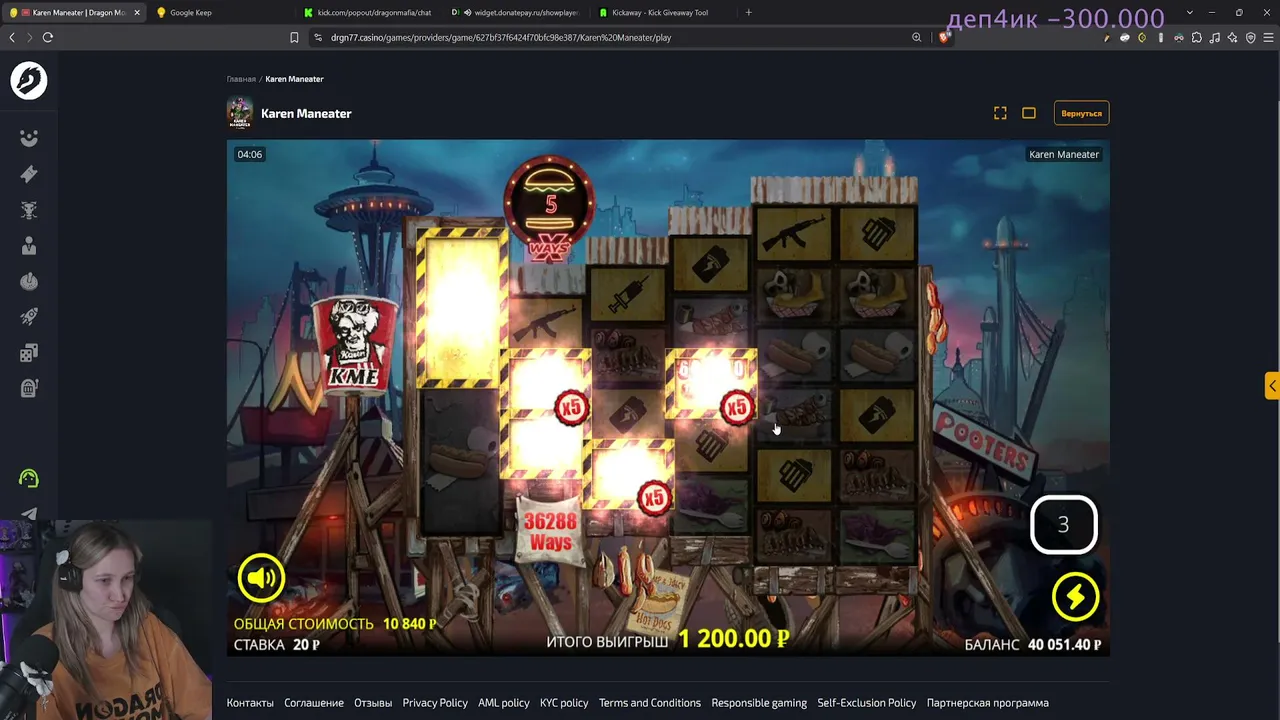Open the Контакты footer link
This screenshot has height=720, width=1280.
(250, 703)
